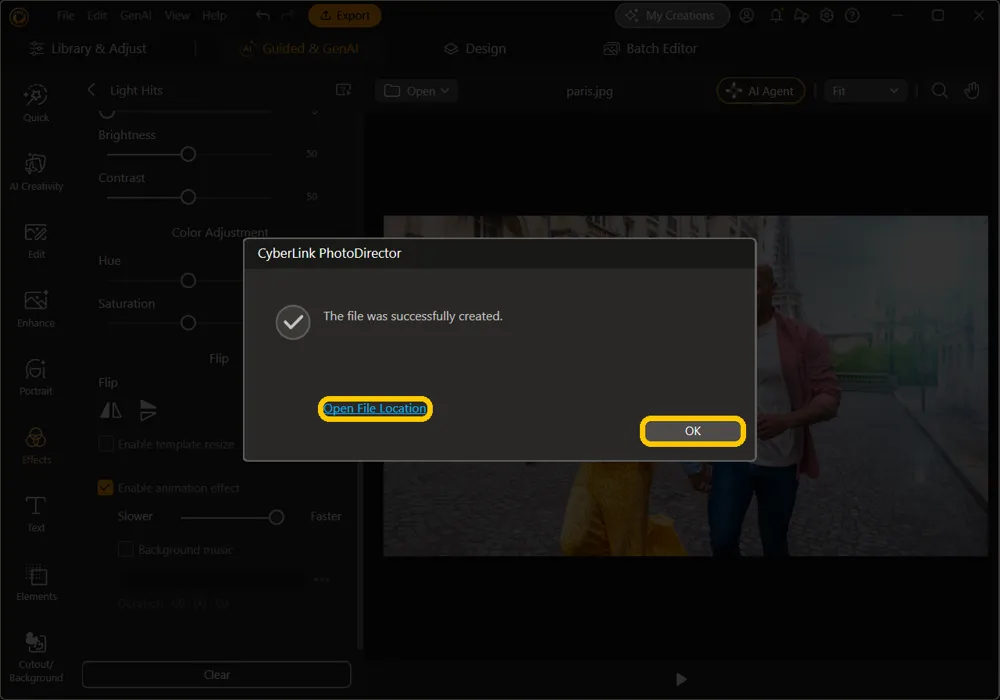Click the Contrast slider handle
The image size is (1000, 700).
188,197
